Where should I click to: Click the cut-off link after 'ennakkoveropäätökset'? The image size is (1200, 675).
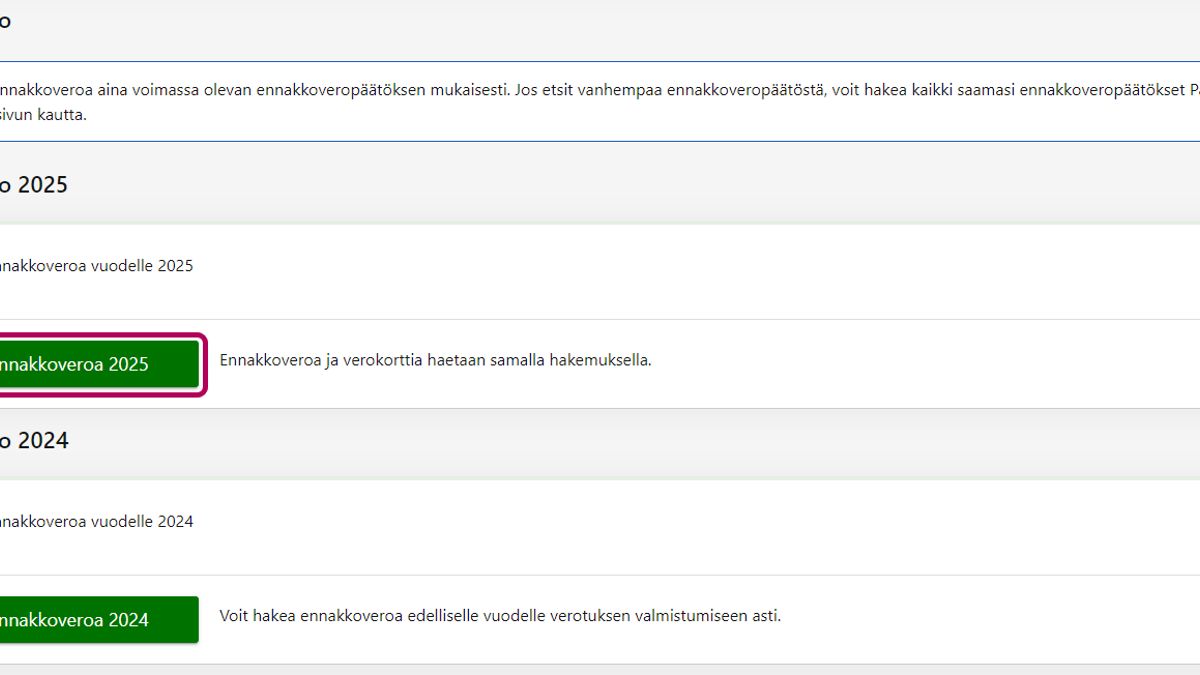click(x=1194, y=90)
